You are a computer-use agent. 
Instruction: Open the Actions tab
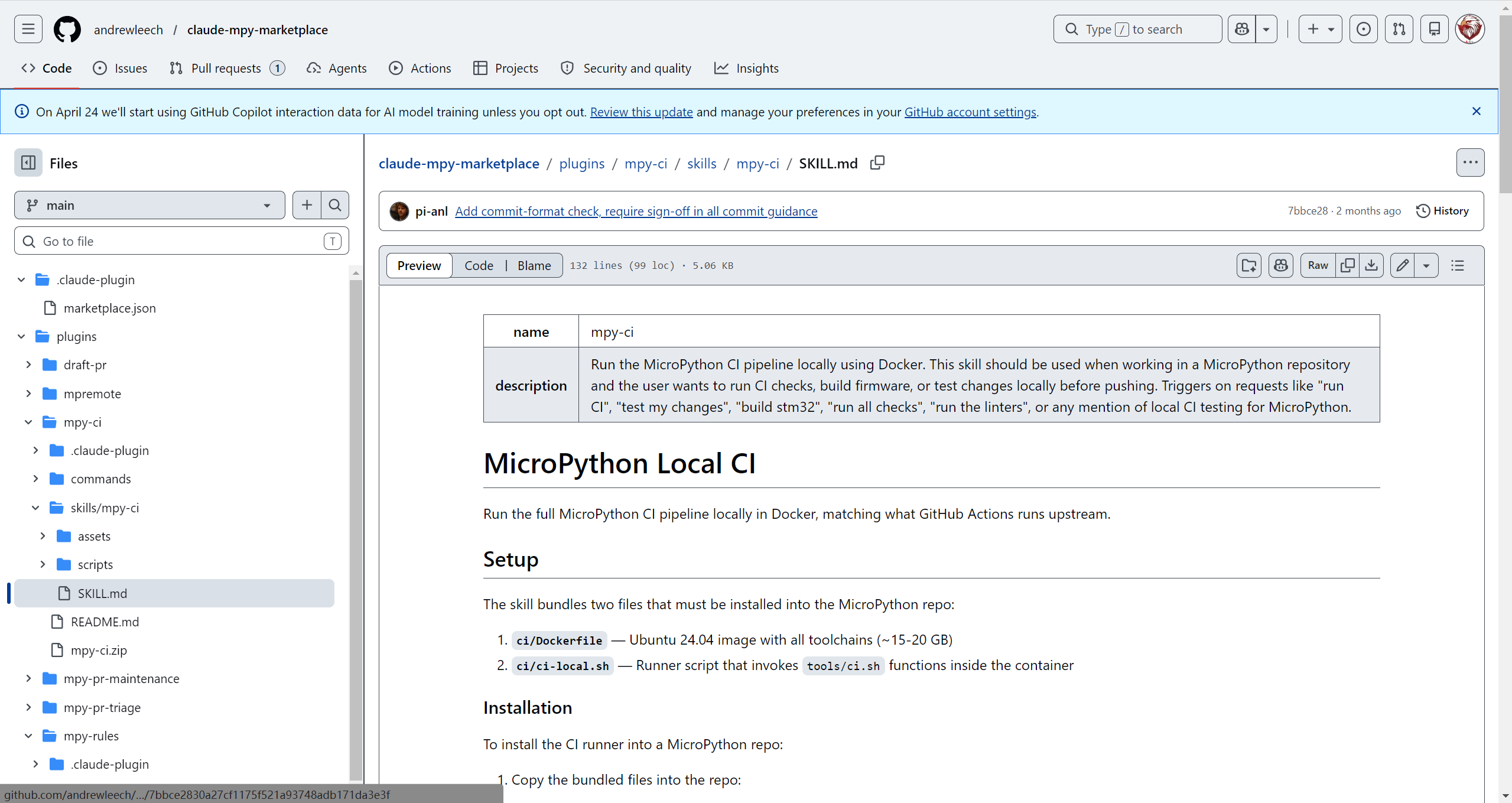[420, 68]
